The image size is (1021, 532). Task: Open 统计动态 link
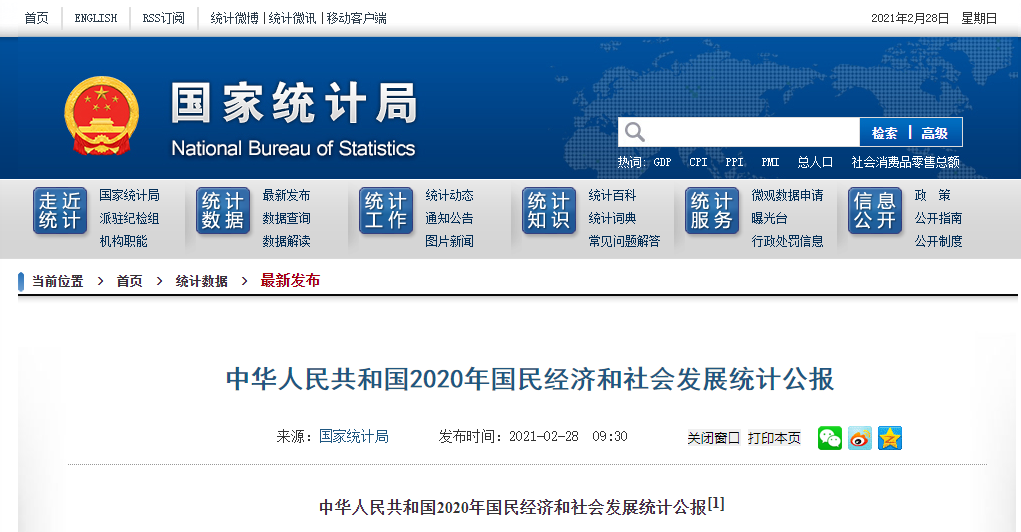click(x=449, y=195)
